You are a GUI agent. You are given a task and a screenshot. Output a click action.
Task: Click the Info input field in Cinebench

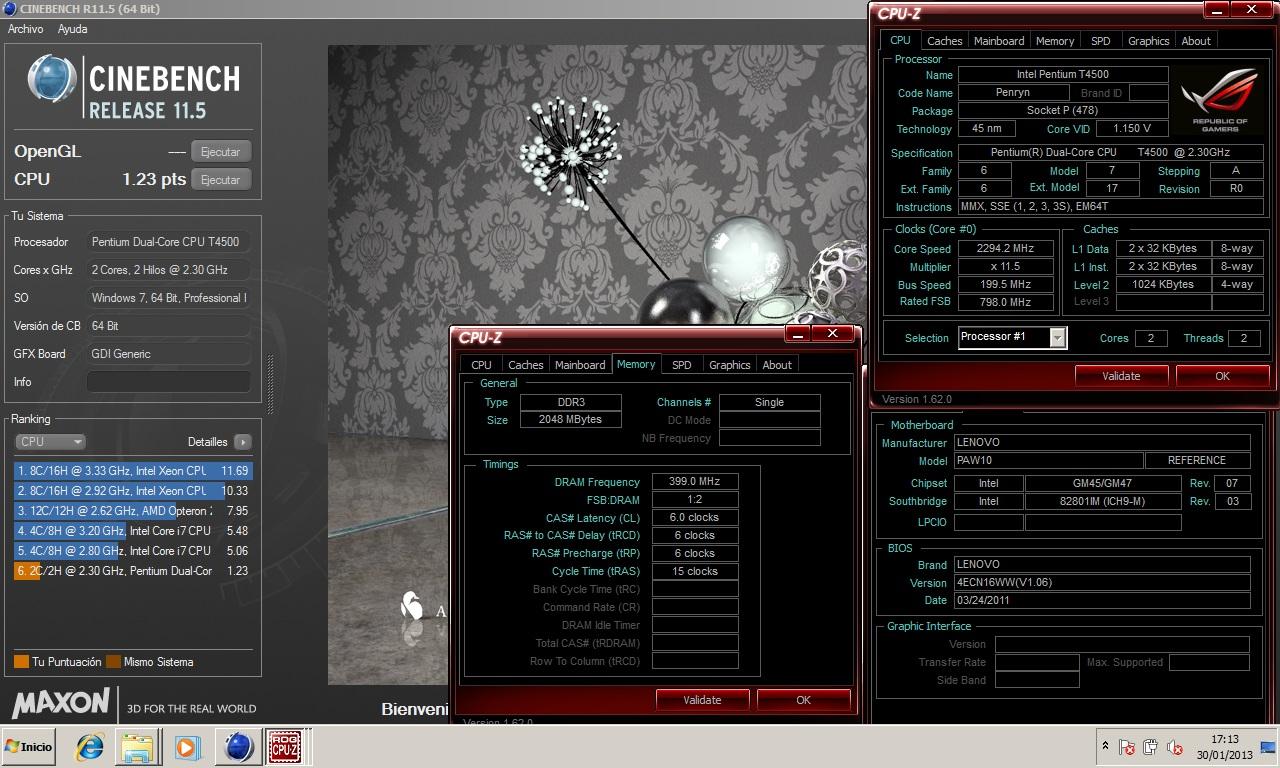[x=168, y=382]
